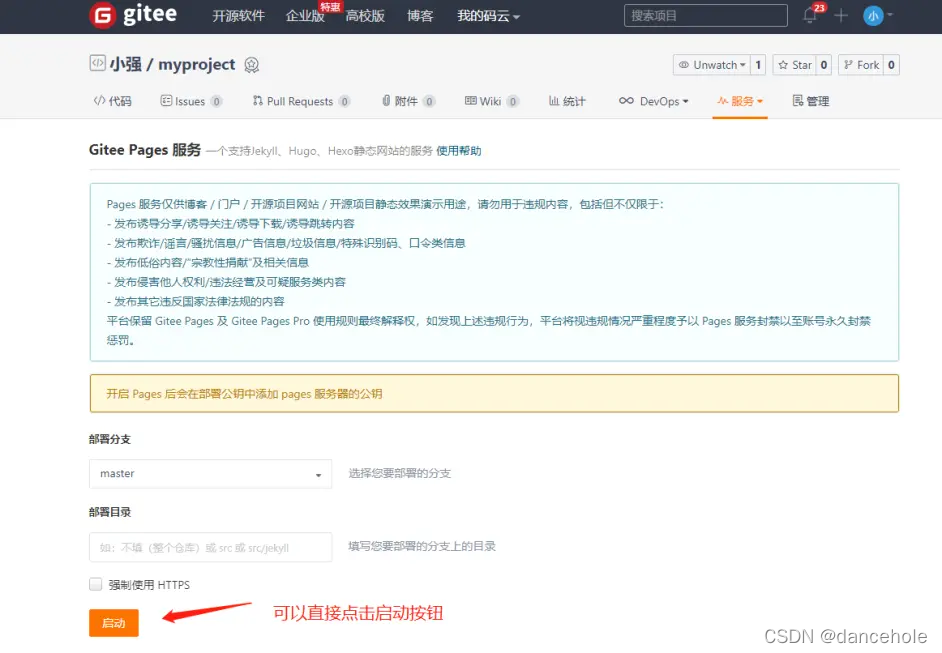This screenshot has width=942, height=653.
Task: Open the 我的码云 dropdown menu
Action: (x=488, y=16)
